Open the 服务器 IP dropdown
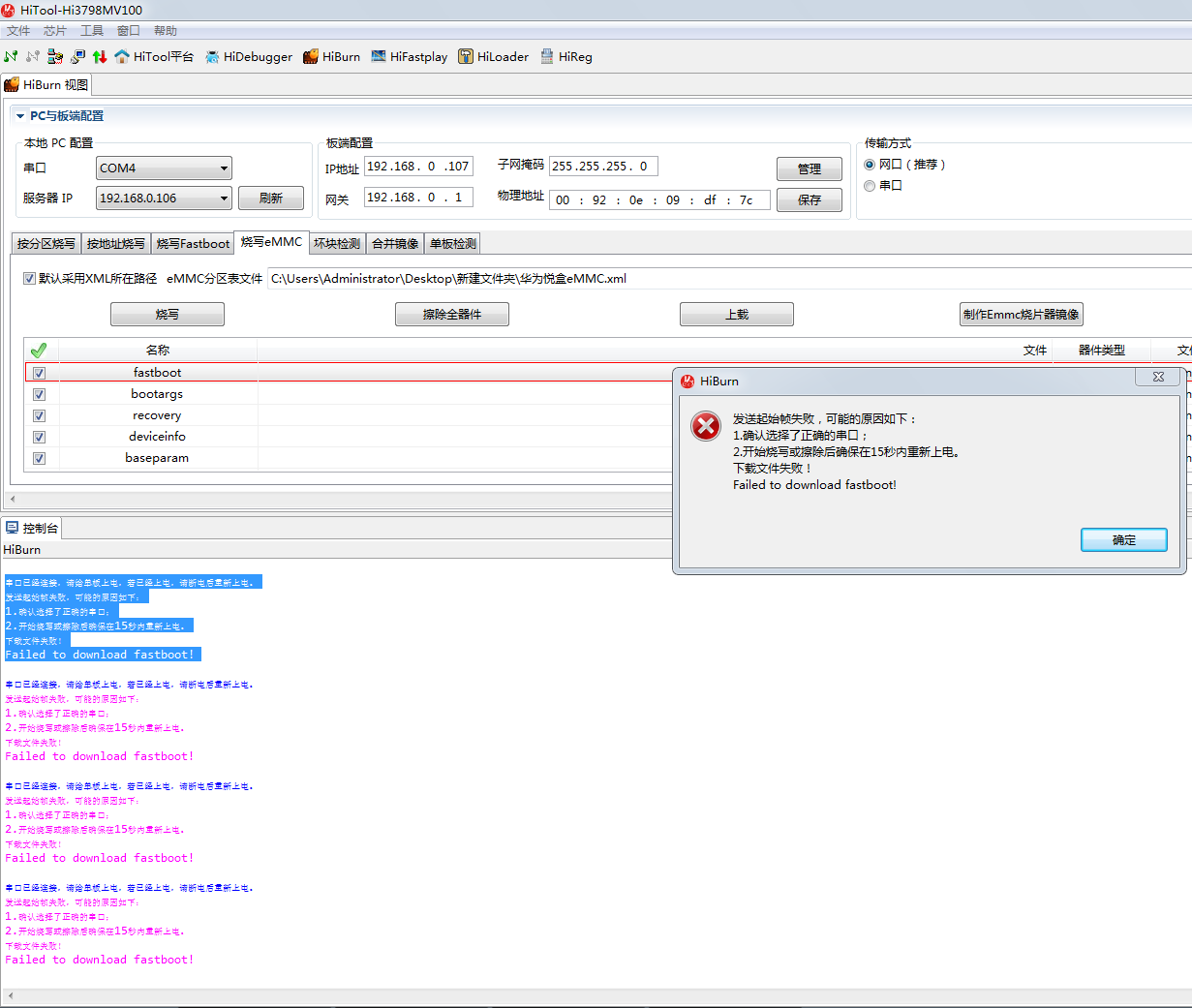 tap(165, 198)
